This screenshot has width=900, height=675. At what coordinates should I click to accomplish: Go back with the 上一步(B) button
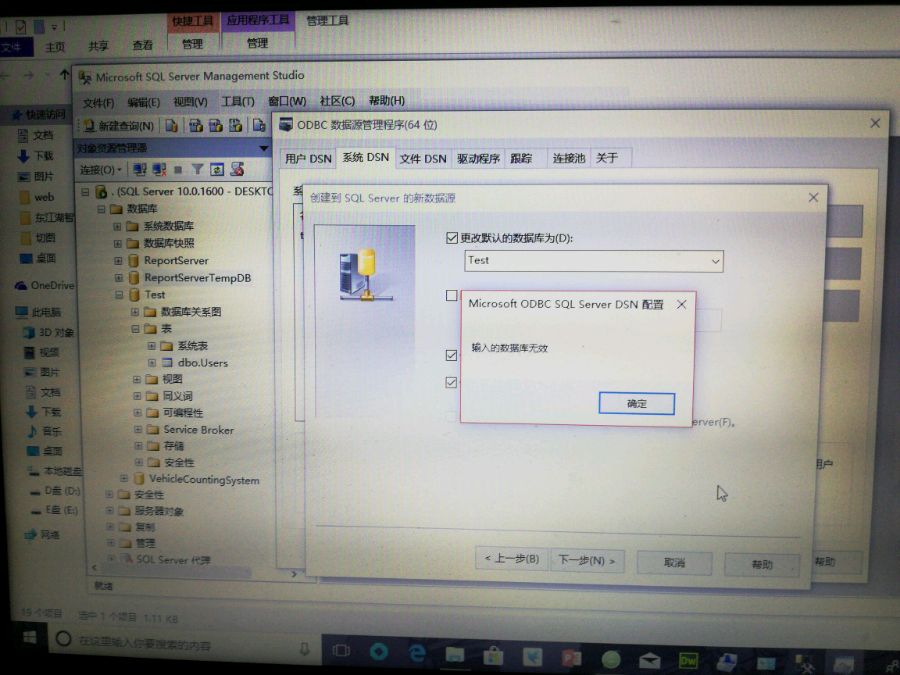pos(511,558)
